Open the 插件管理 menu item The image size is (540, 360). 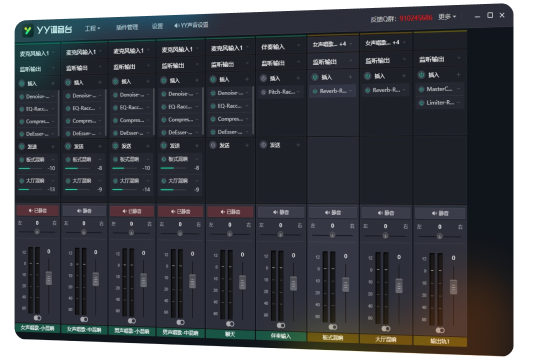127,27
